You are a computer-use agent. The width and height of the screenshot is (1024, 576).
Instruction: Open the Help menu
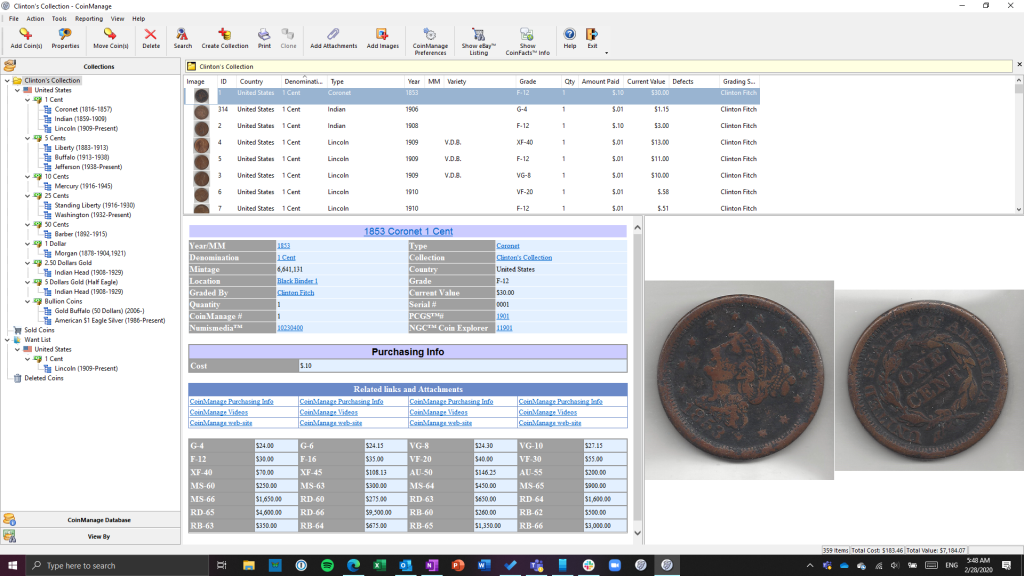(138, 18)
